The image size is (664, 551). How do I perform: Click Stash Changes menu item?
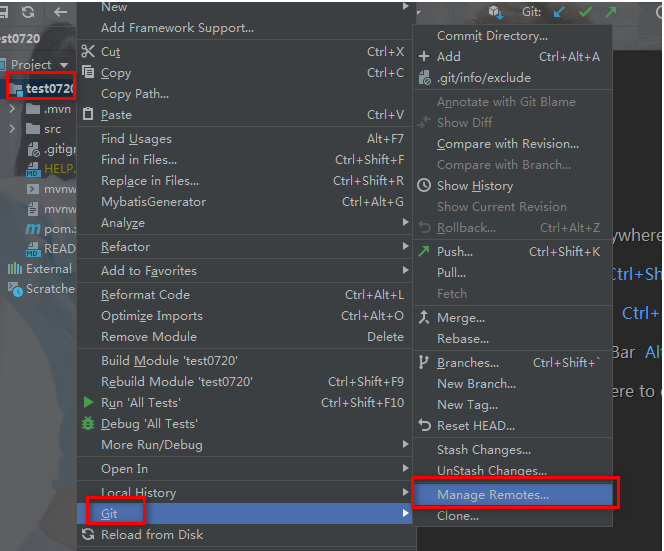coord(483,450)
